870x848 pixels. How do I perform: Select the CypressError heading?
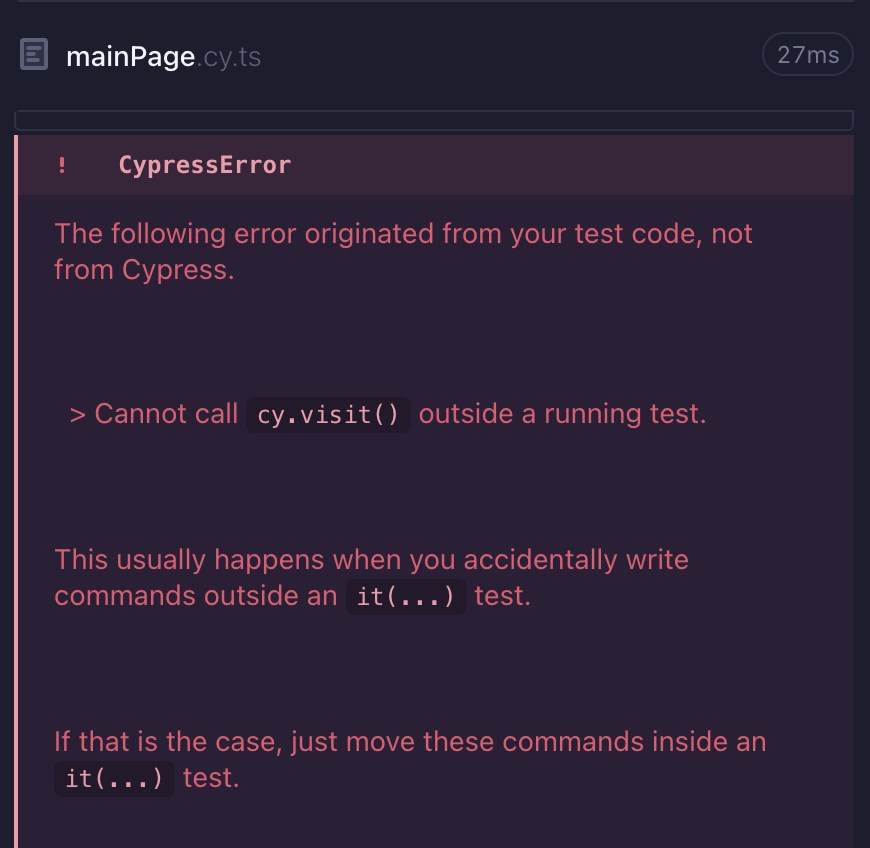tap(205, 165)
